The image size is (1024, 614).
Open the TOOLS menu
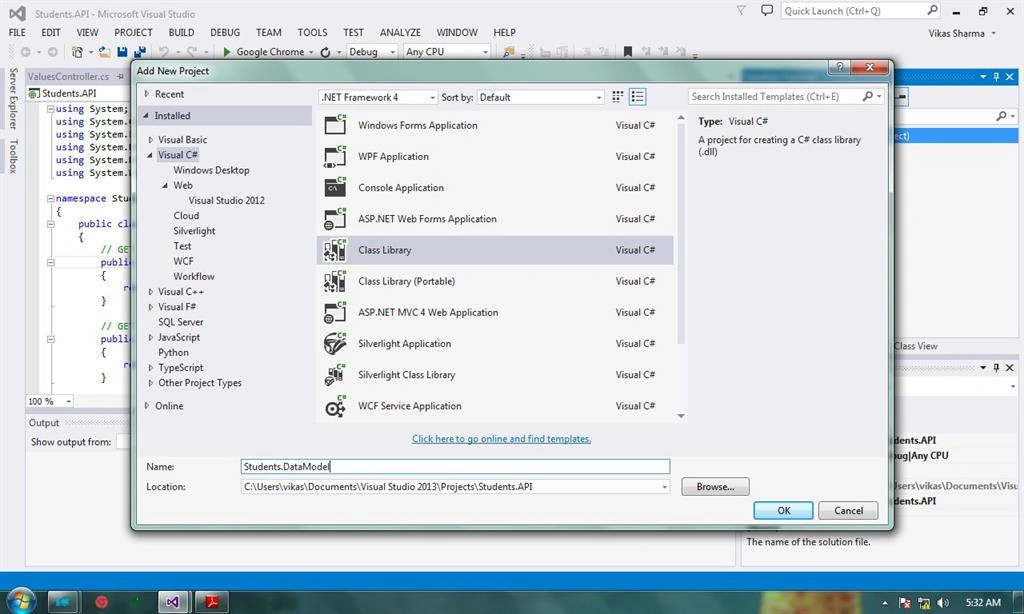point(312,32)
